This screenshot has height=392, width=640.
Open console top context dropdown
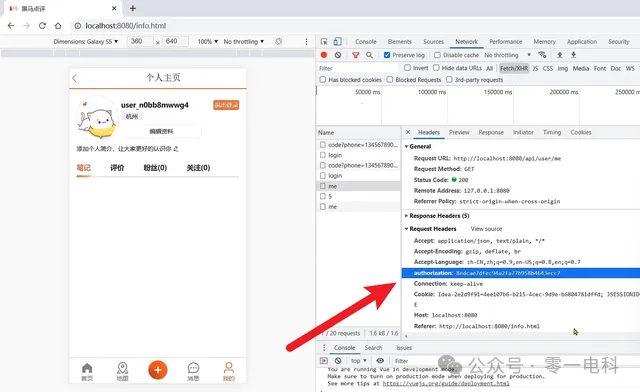[359, 361]
